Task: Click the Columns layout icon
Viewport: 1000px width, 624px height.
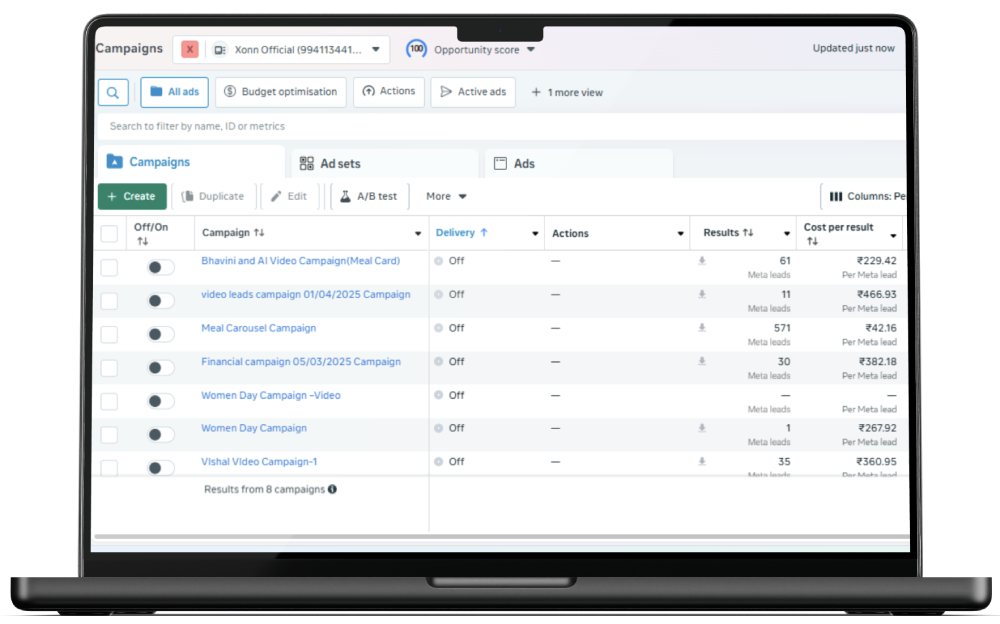Action: [x=835, y=197]
